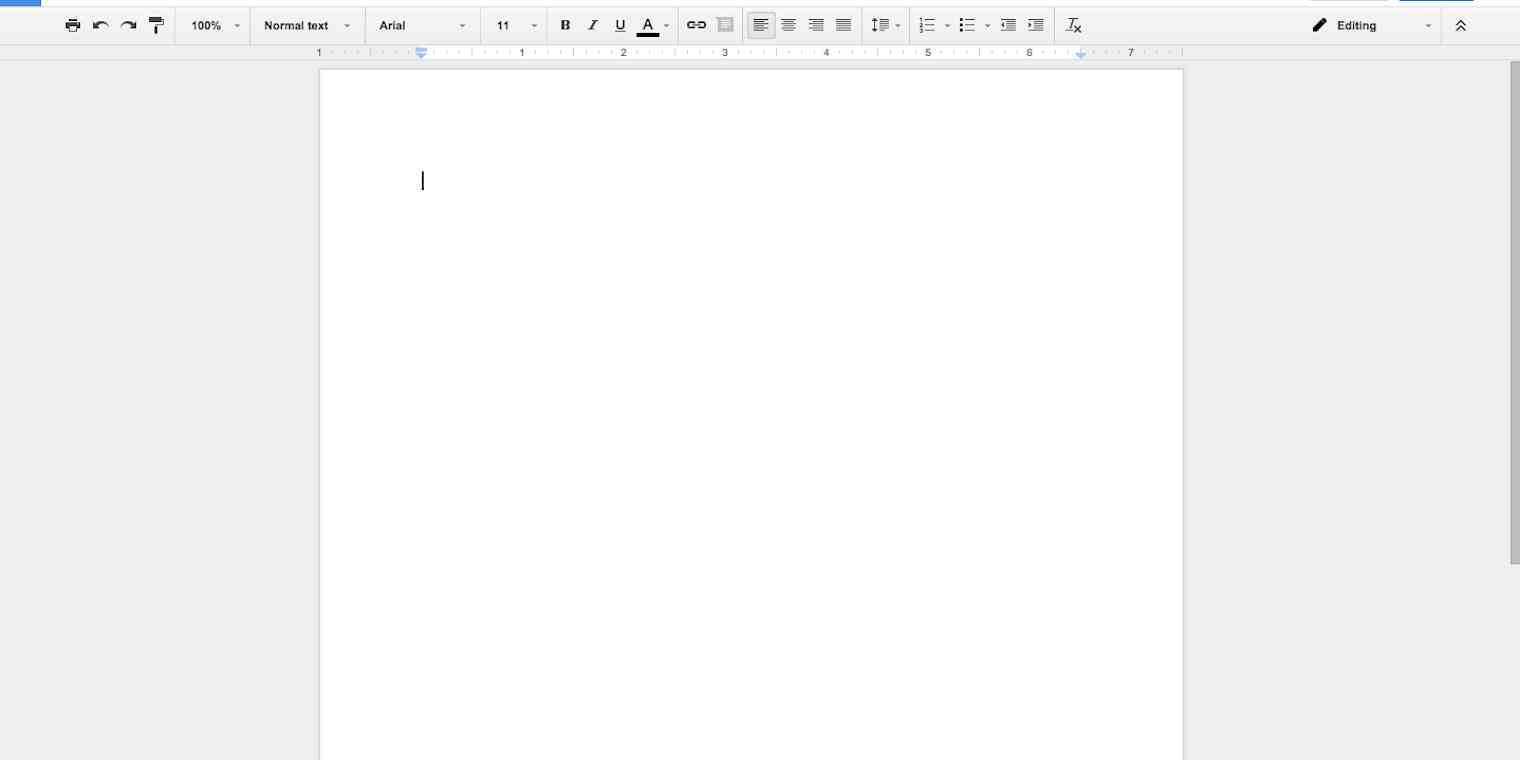This screenshot has width=1520, height=760.
Task: Open the Insert comment icon
Action: tap(725, 25)
